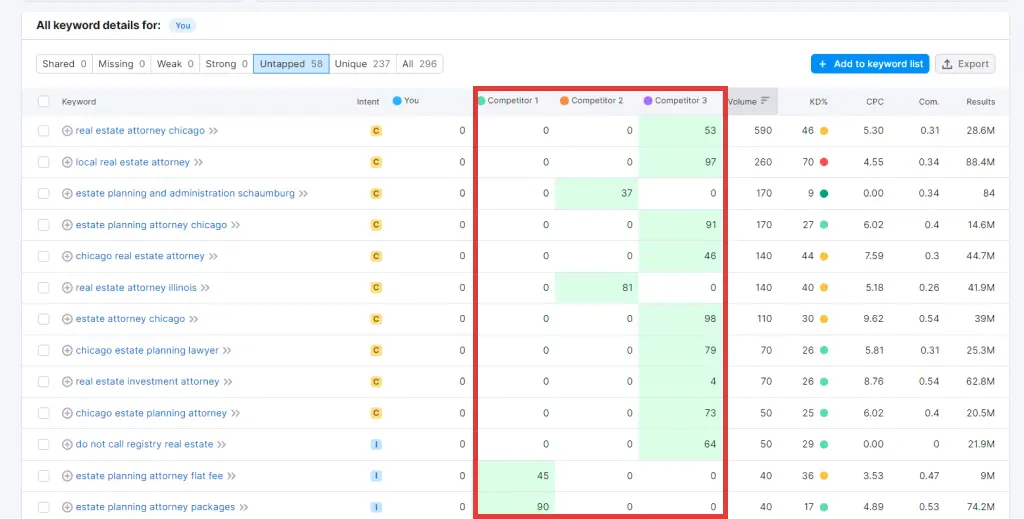Open 'chicago estate planning attorney' keyword link
Screen dimensions: 1024x519
(x=152, y=413)
